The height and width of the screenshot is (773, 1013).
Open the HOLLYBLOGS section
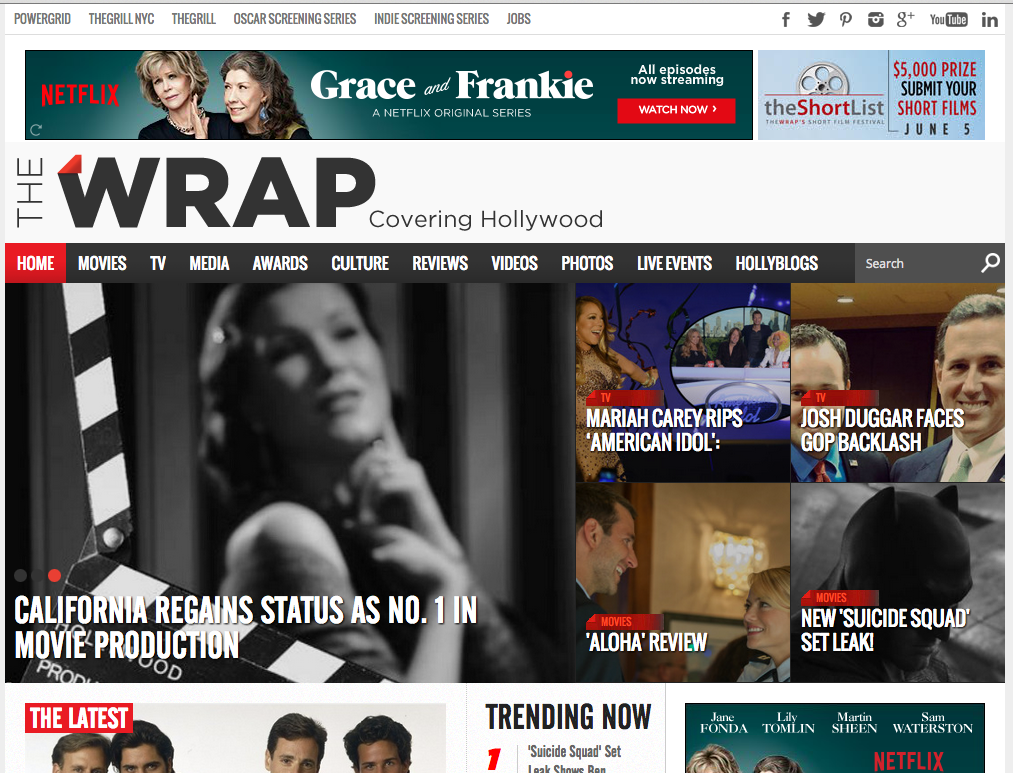(777, 263)
